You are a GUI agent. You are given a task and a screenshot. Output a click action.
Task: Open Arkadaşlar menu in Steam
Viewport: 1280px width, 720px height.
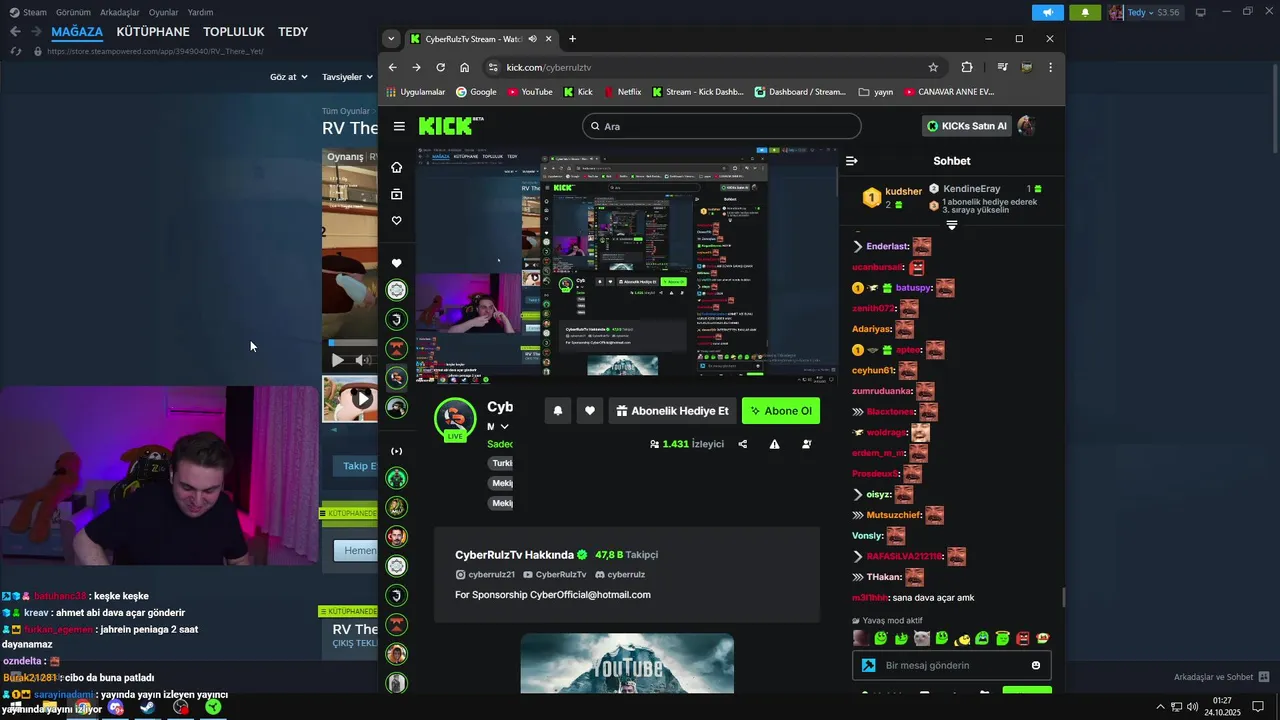120,12
